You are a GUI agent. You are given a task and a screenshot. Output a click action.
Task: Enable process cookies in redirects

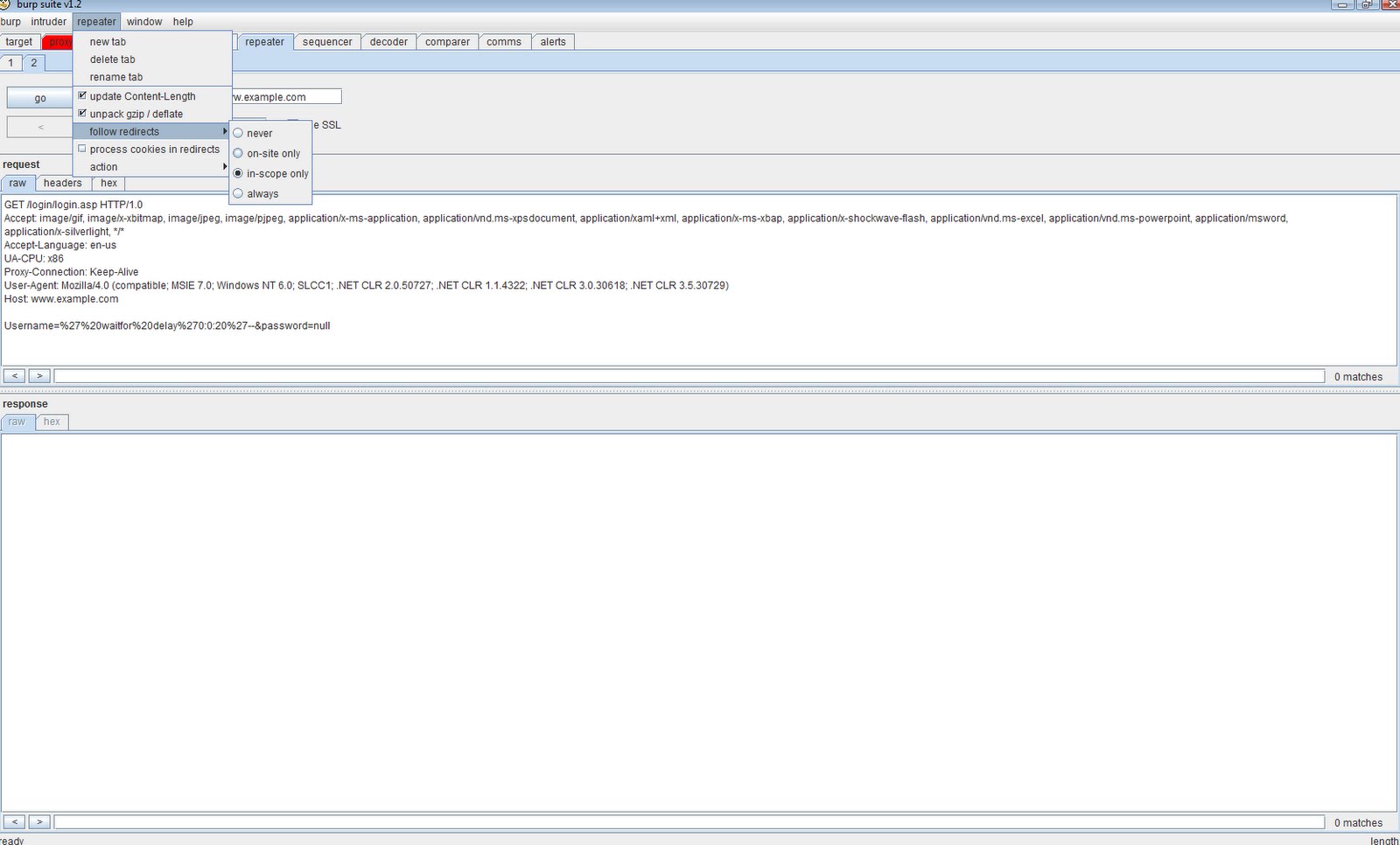82,149
